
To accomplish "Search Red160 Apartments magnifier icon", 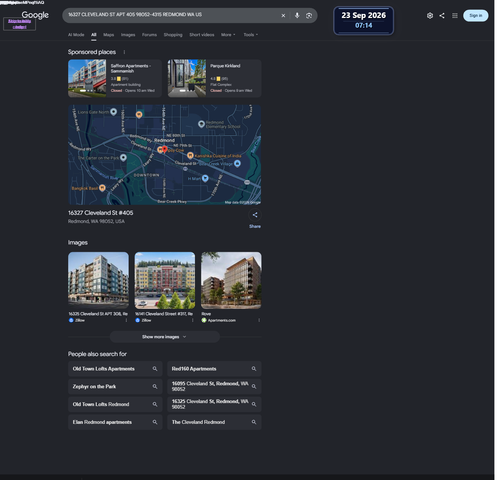I will click(x=254, y=369).
